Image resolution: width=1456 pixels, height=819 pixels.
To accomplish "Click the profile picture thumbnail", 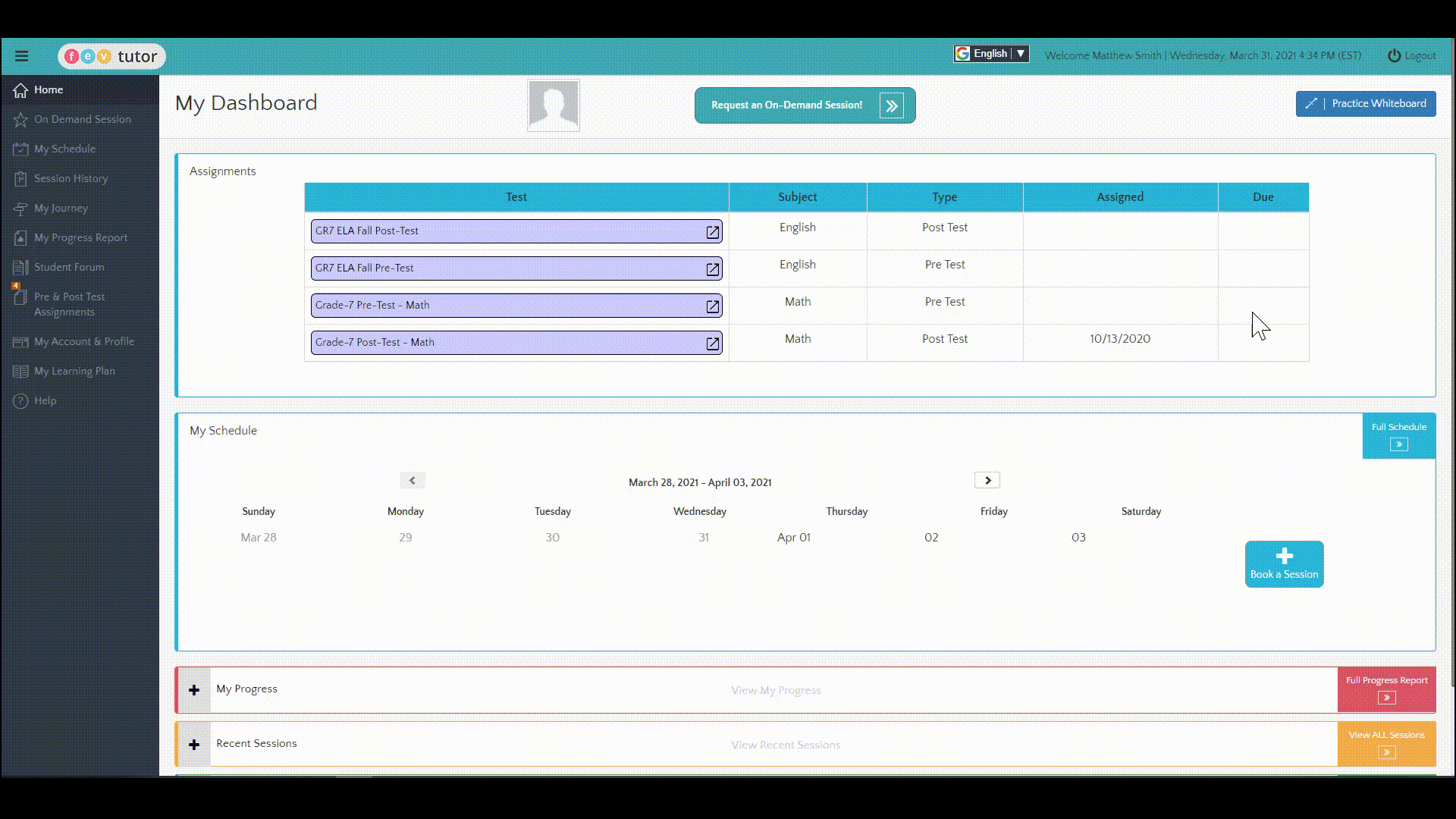I will [x=553, y=105].
